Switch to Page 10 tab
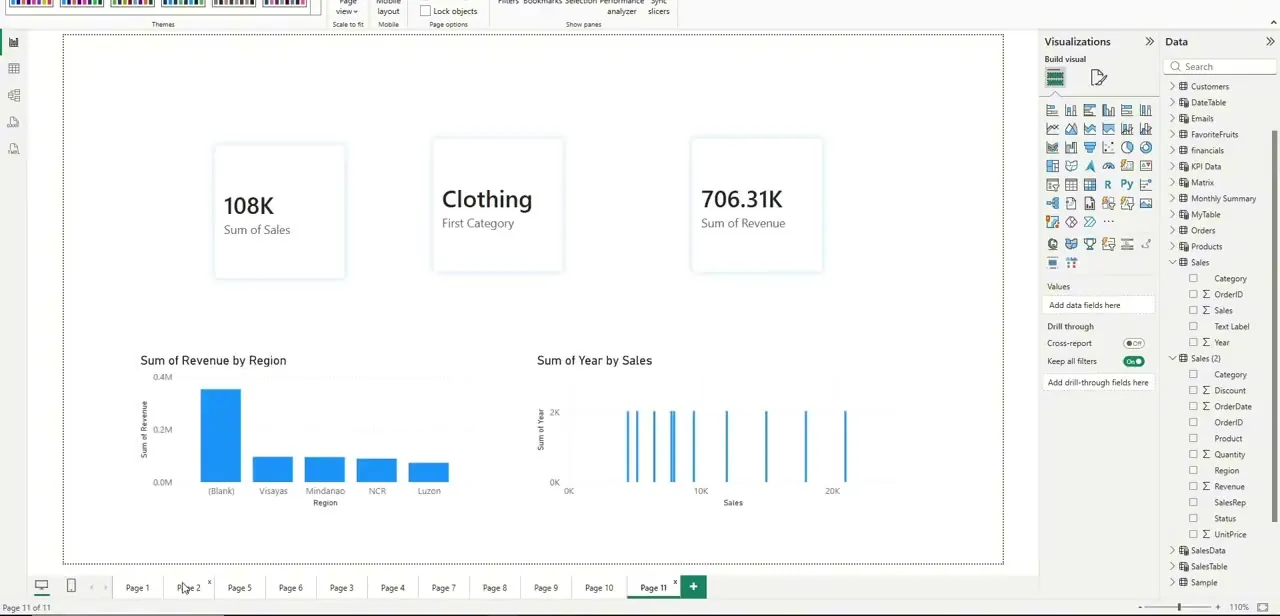This screenshot has width=1280, height=616. 599,588
